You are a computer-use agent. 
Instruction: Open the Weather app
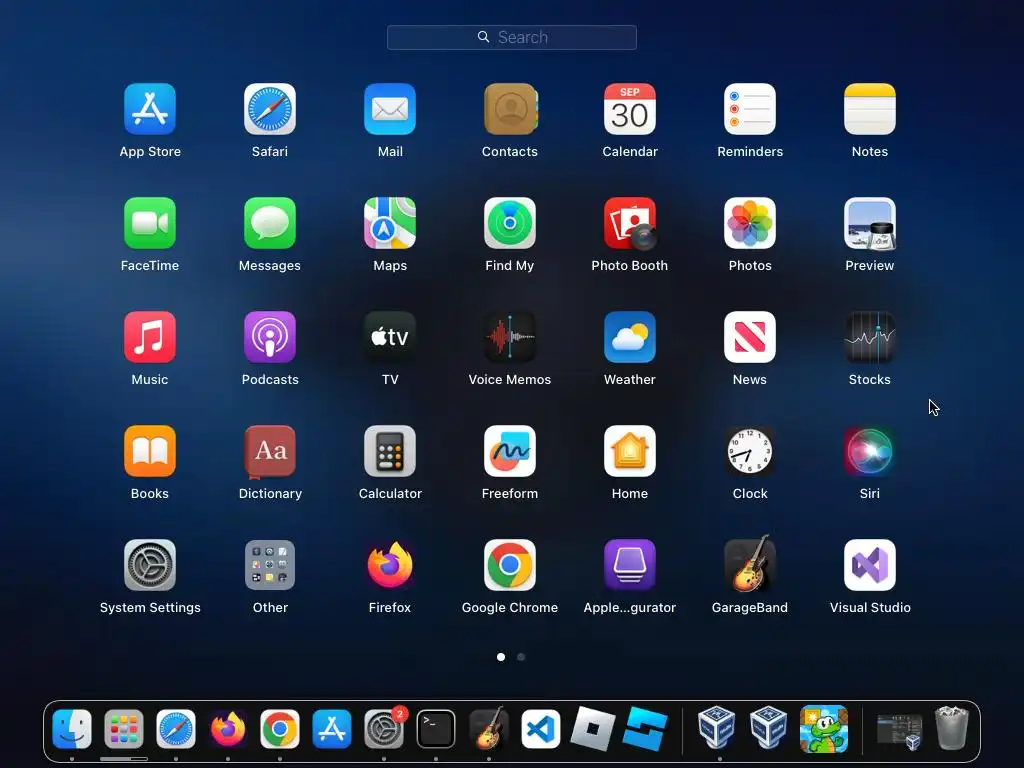point(630,337)
